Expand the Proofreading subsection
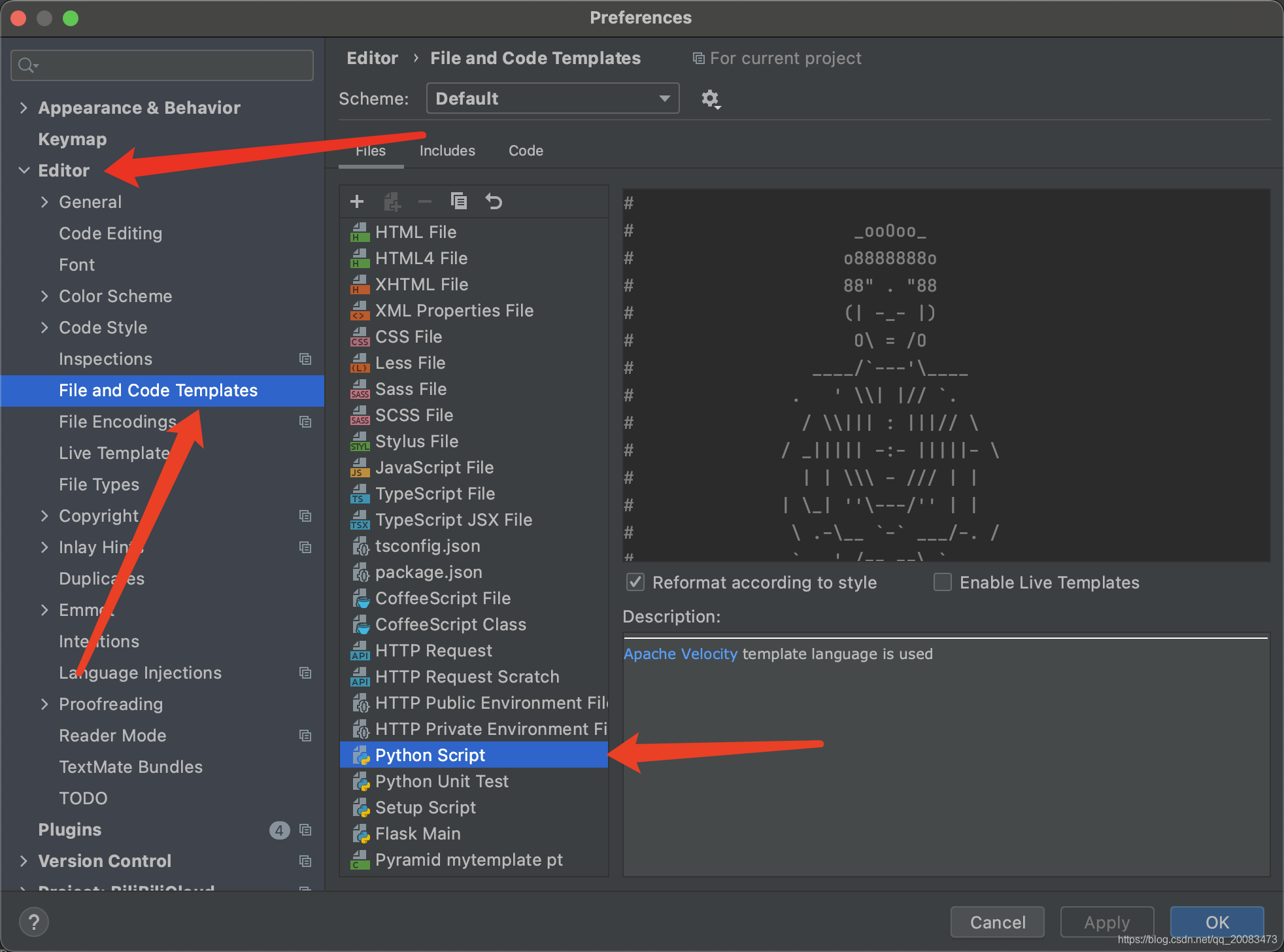The height and width of the screenshot is (952, 1284). click(x=44, y=704)
